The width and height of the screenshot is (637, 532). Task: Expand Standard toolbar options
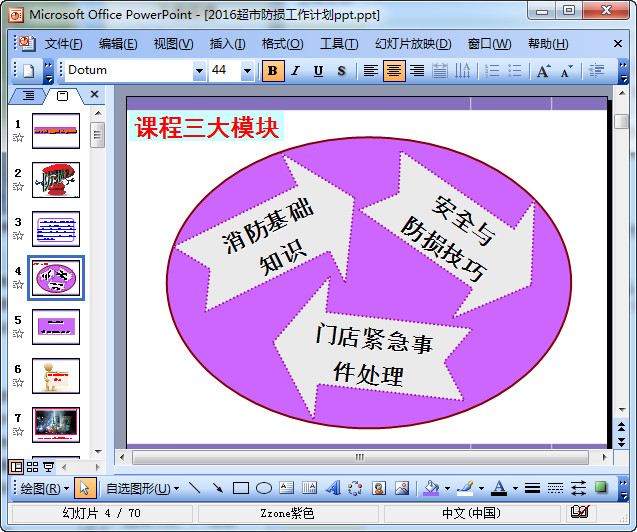coord(48,71)
